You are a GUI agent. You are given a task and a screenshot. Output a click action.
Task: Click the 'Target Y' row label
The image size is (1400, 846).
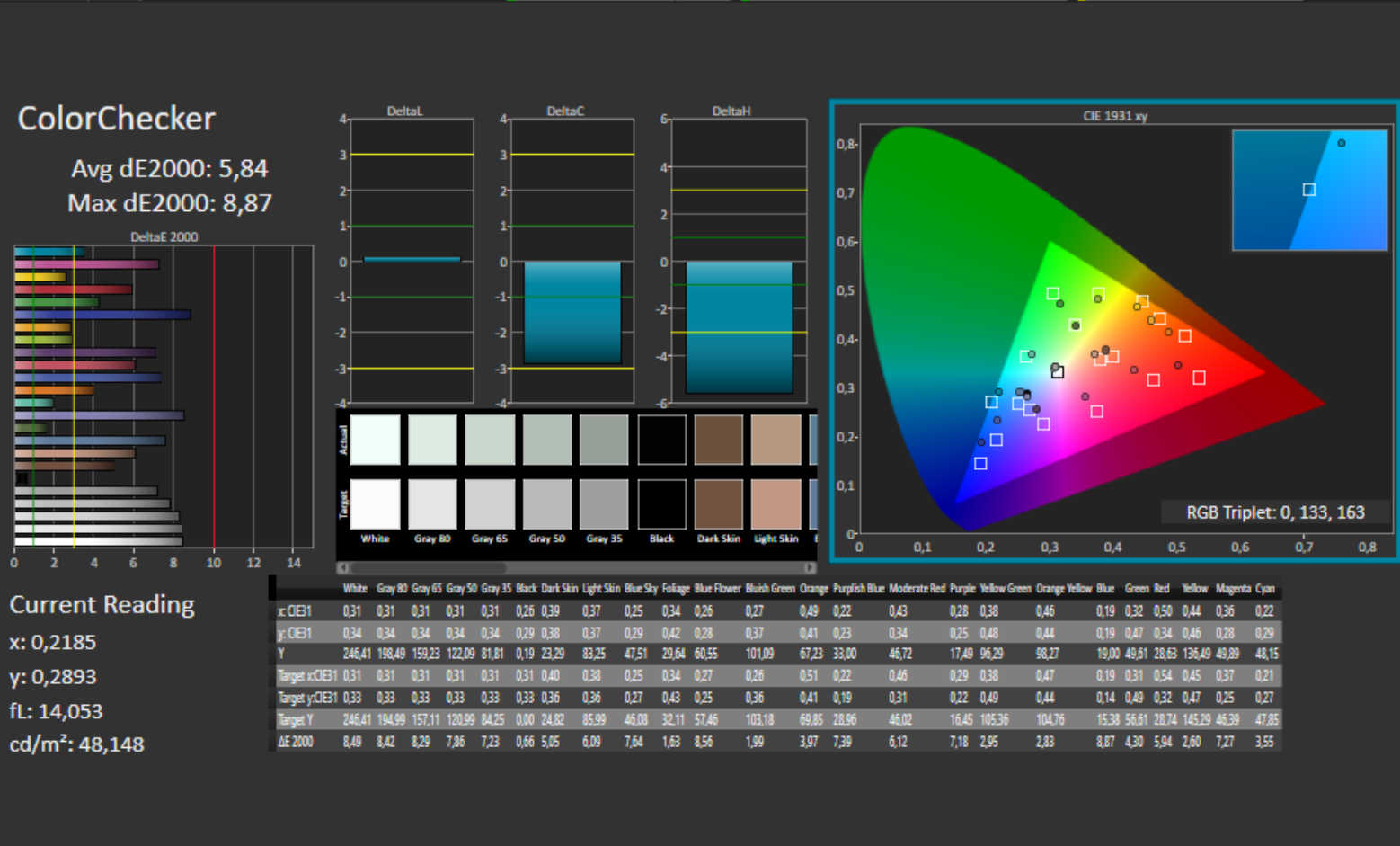pyautogui.click(x=296, y=720)
